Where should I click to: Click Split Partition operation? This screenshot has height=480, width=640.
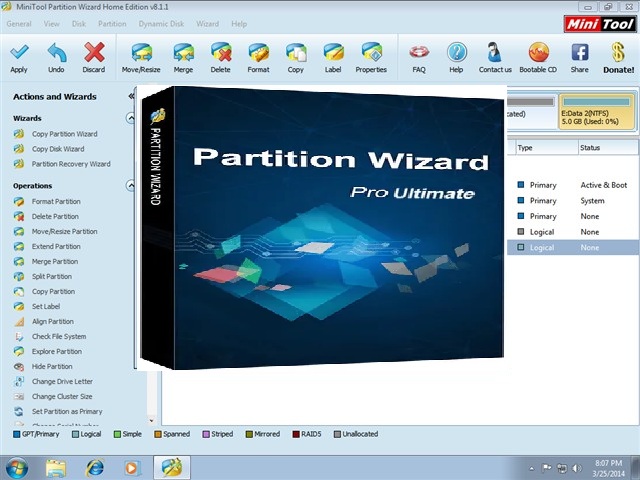[x=52, y=277]
